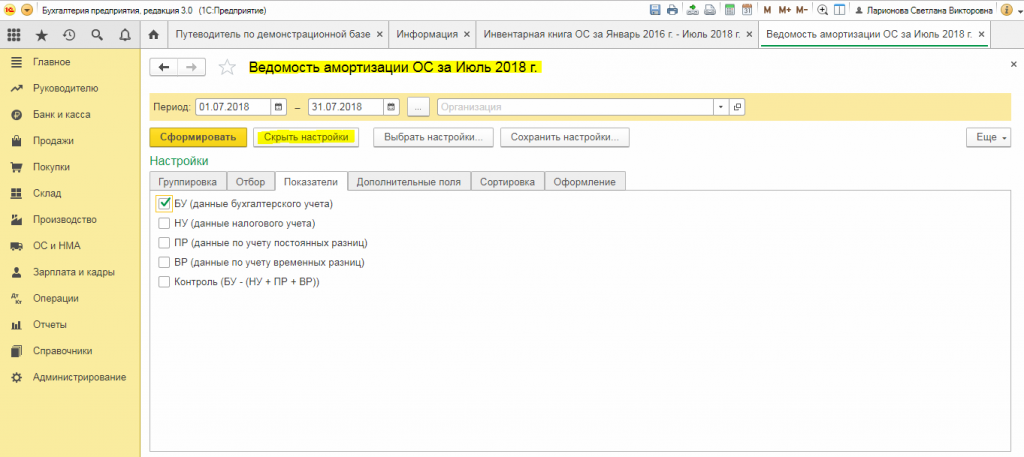Click Скрыть настройки button
Viewport: 1024px width, 457px height.
tap(306, 138)
